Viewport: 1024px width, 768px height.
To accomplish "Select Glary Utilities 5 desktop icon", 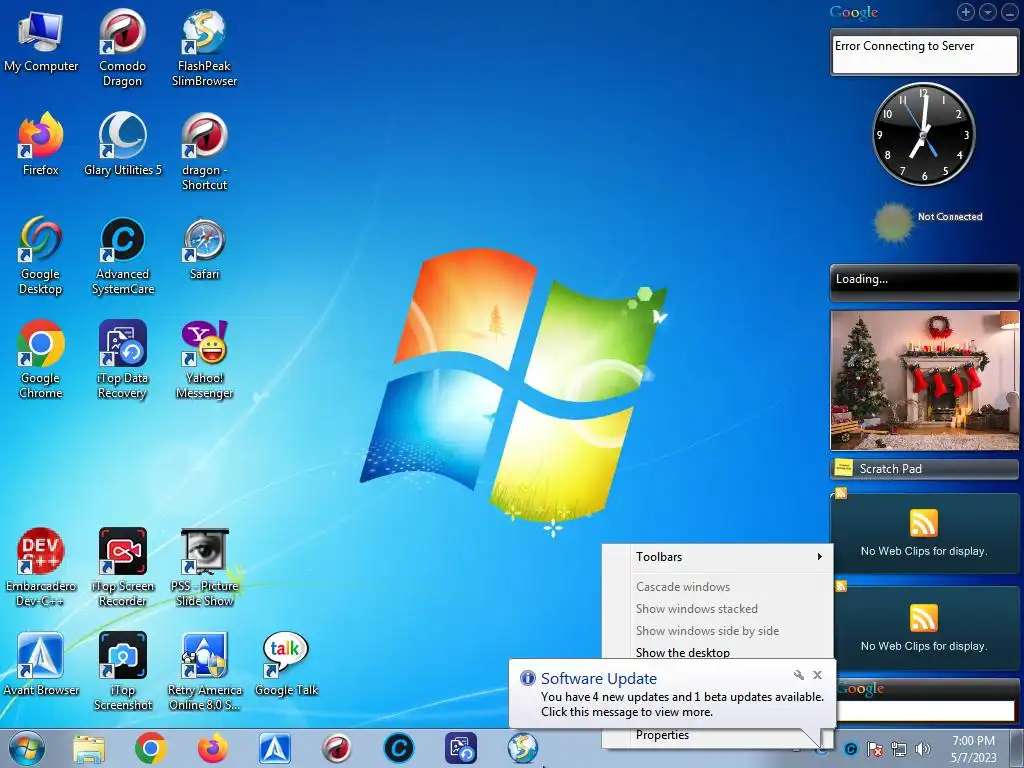I will click(x=122, y=144).
